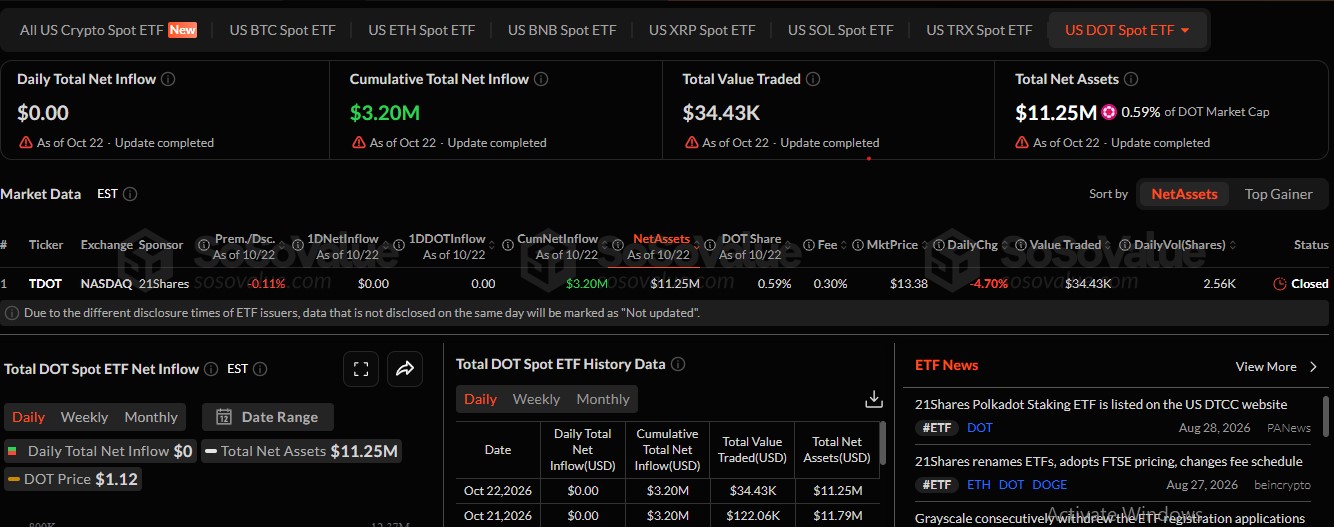Viewport: 1334px width, 527px height.
Task: Sort market data by Top Gainer
Action: pos(1278,194)
